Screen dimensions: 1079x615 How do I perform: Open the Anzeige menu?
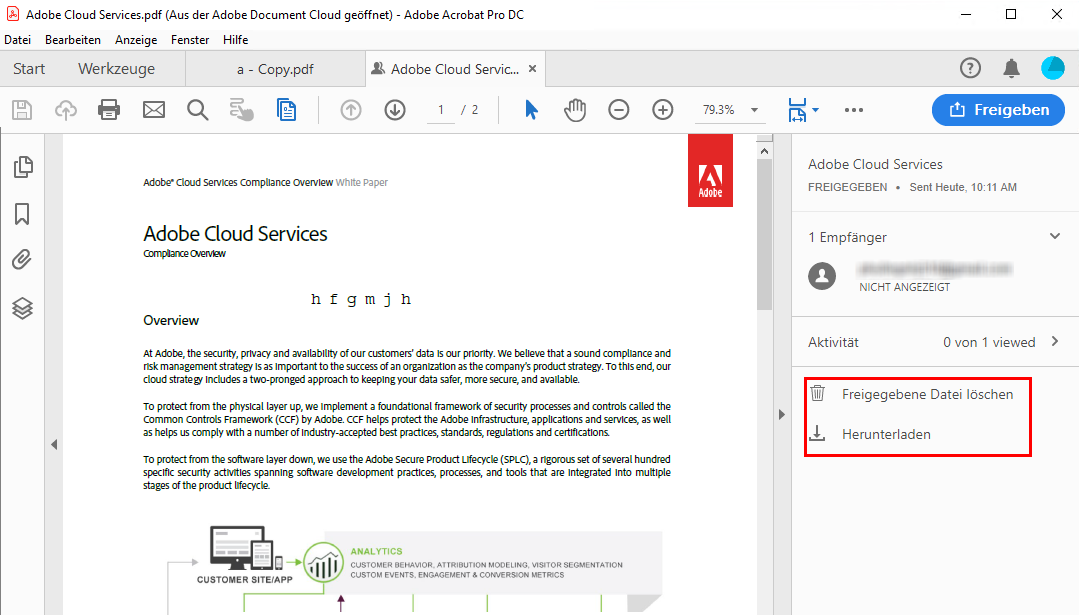136,40
